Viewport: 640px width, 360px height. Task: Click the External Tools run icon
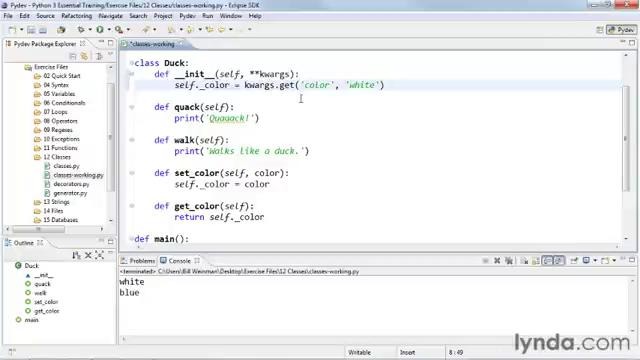[x=119, y=30]
